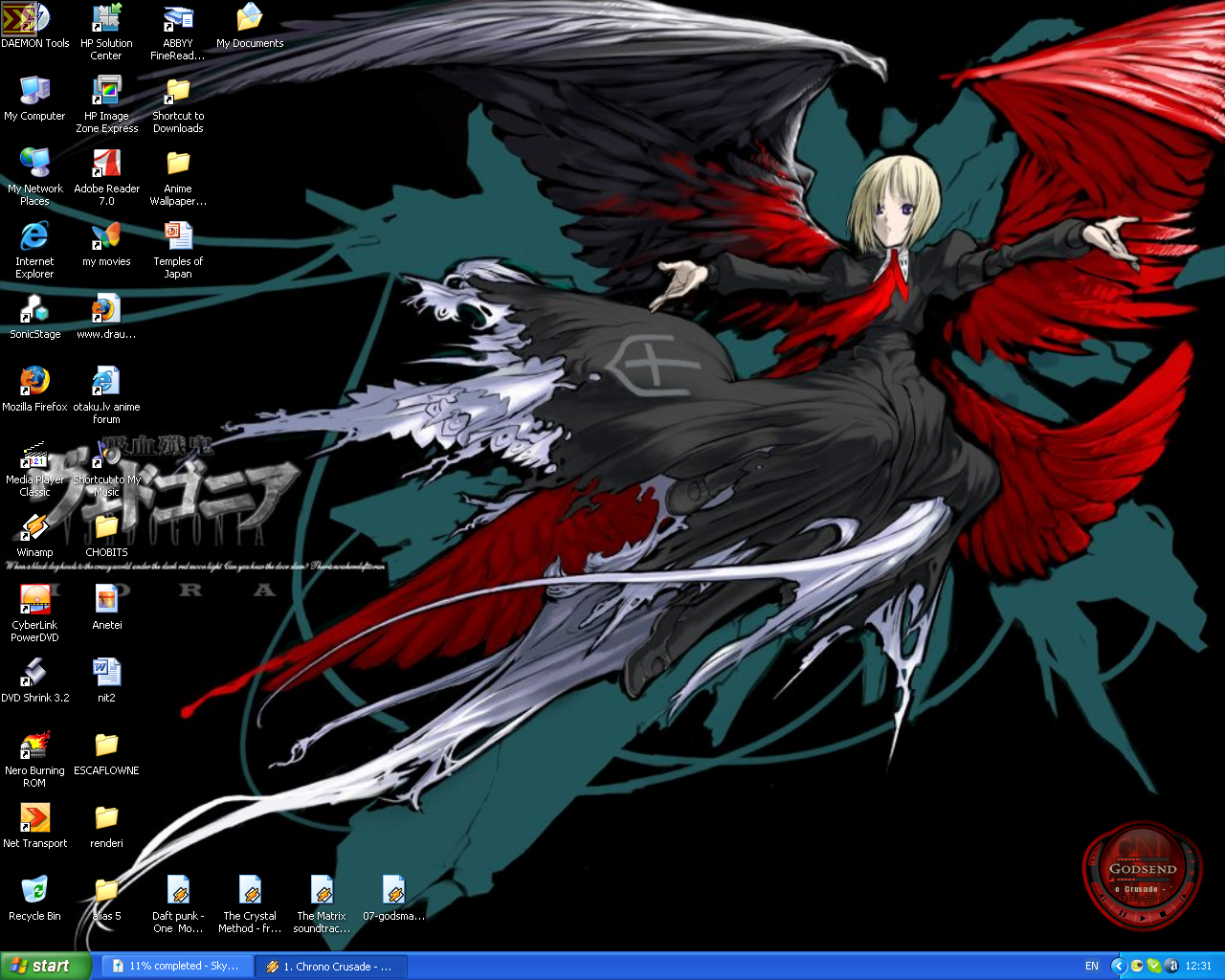Adjust Godsend player lower red volume bar
1225x980 pixels.
click(1143, 880)
